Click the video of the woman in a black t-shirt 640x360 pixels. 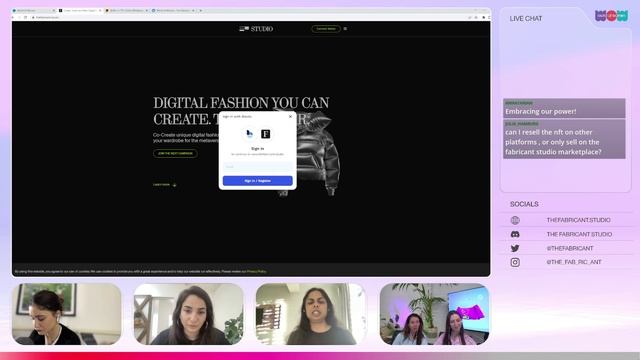(311, 314)
